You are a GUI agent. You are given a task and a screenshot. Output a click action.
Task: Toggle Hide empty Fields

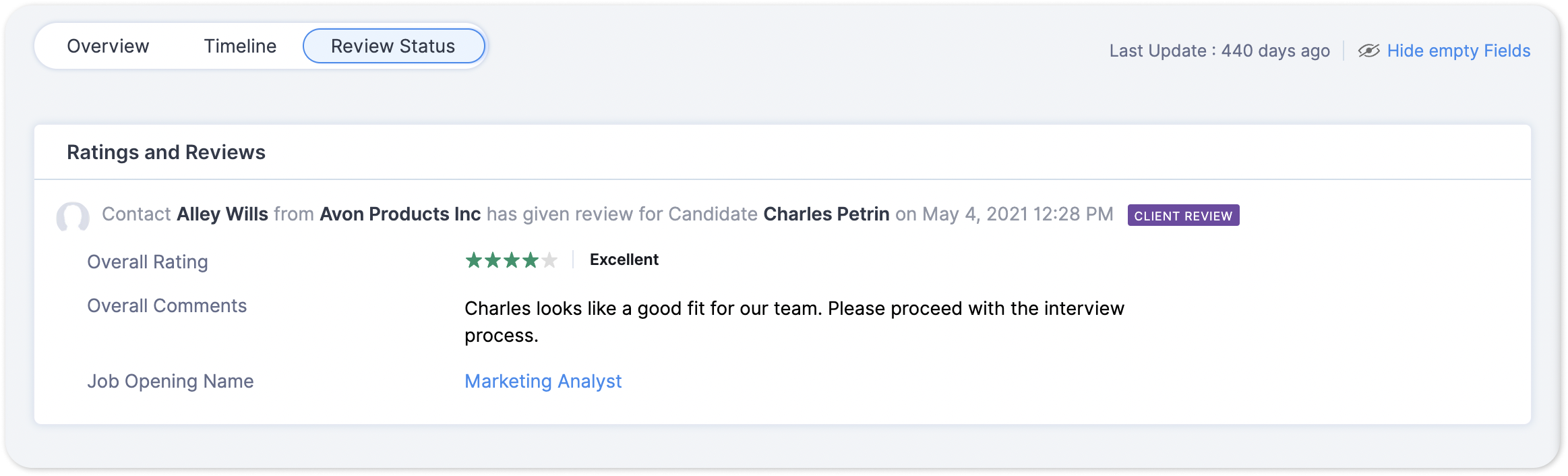click(x=1458, y=51)
